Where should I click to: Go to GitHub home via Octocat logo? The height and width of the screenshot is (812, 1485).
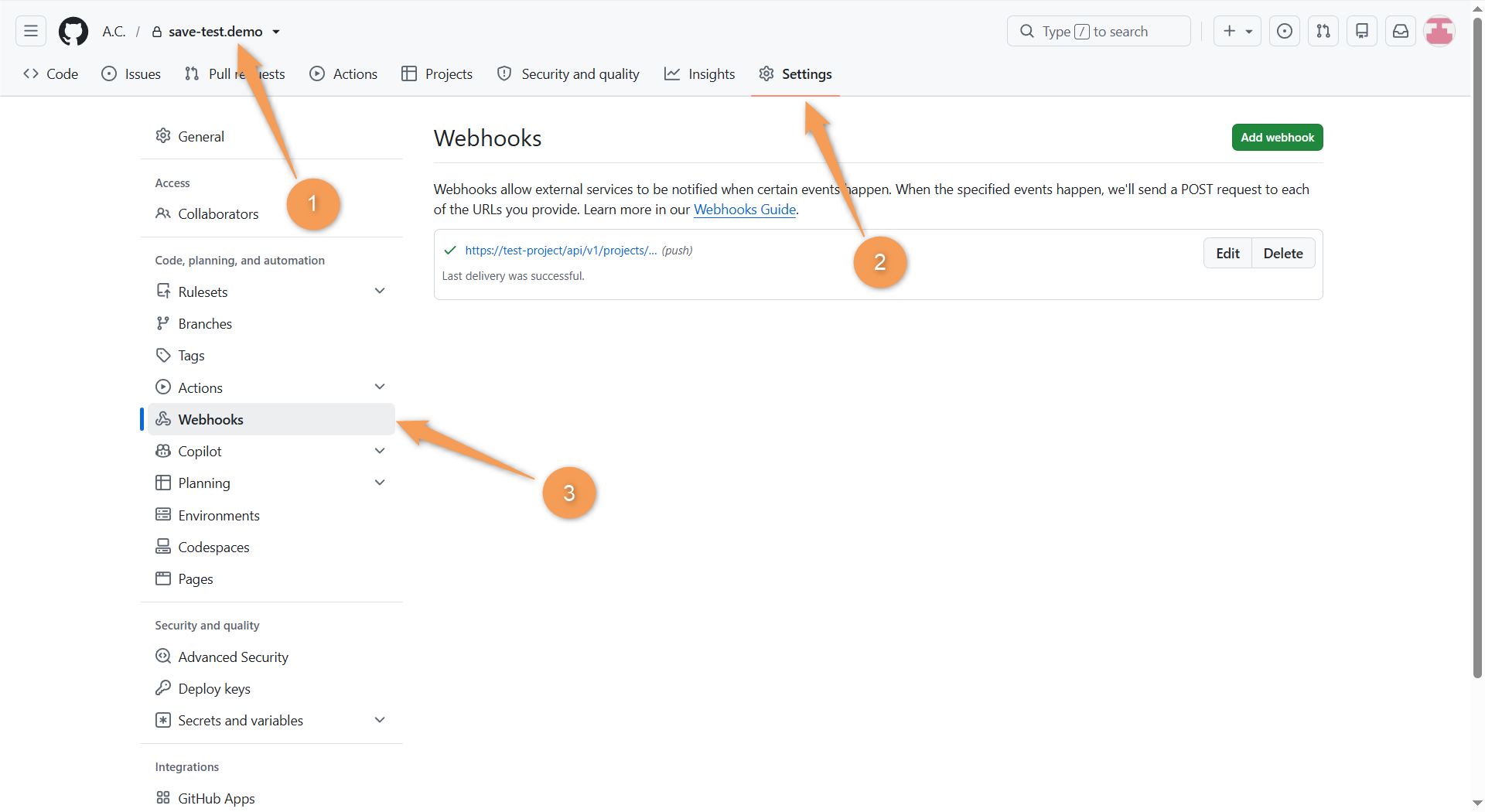pyautogui.click(x=73, y=32)
